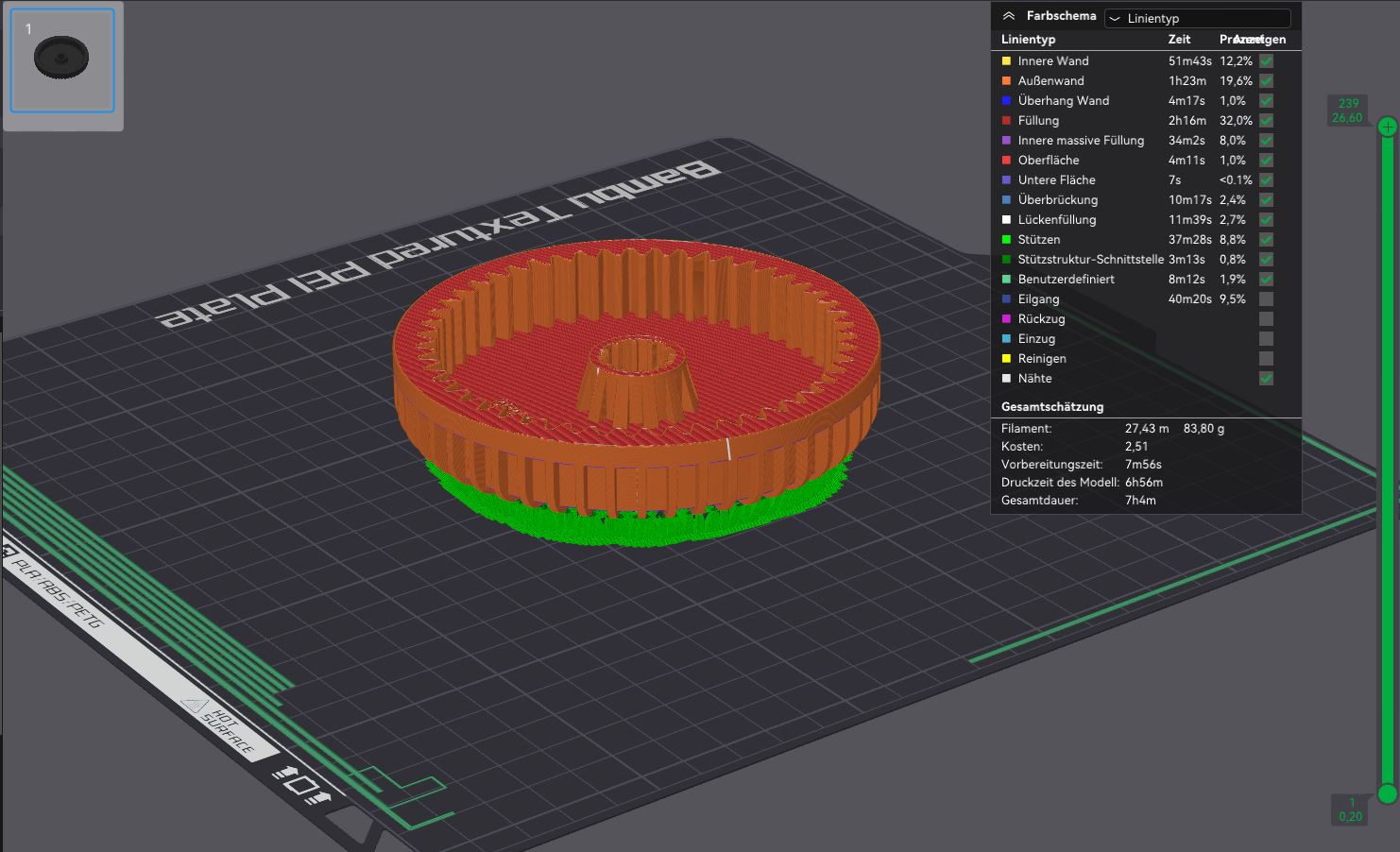Click the Überbrückung legend entry
This screenshot has height=852, width=1400.
coord(1057,200)
